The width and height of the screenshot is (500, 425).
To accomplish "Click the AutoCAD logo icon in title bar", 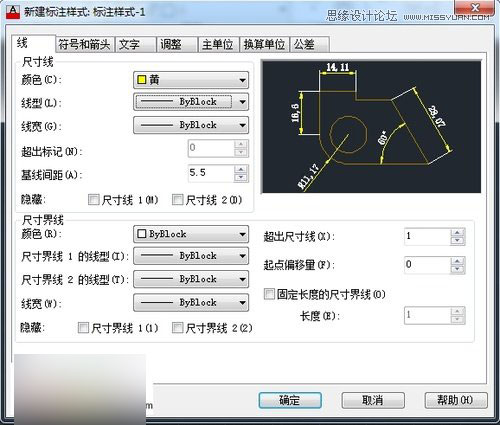I will (x=13, y=12).
